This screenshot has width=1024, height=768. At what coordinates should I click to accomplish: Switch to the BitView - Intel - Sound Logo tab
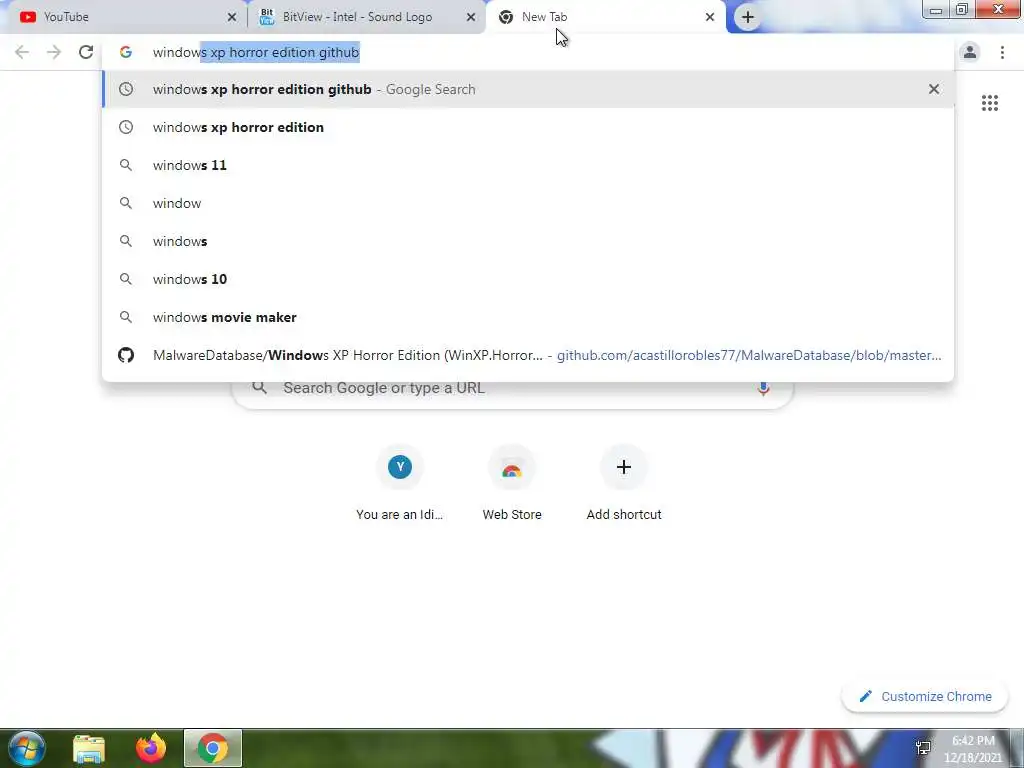(367, 17)
